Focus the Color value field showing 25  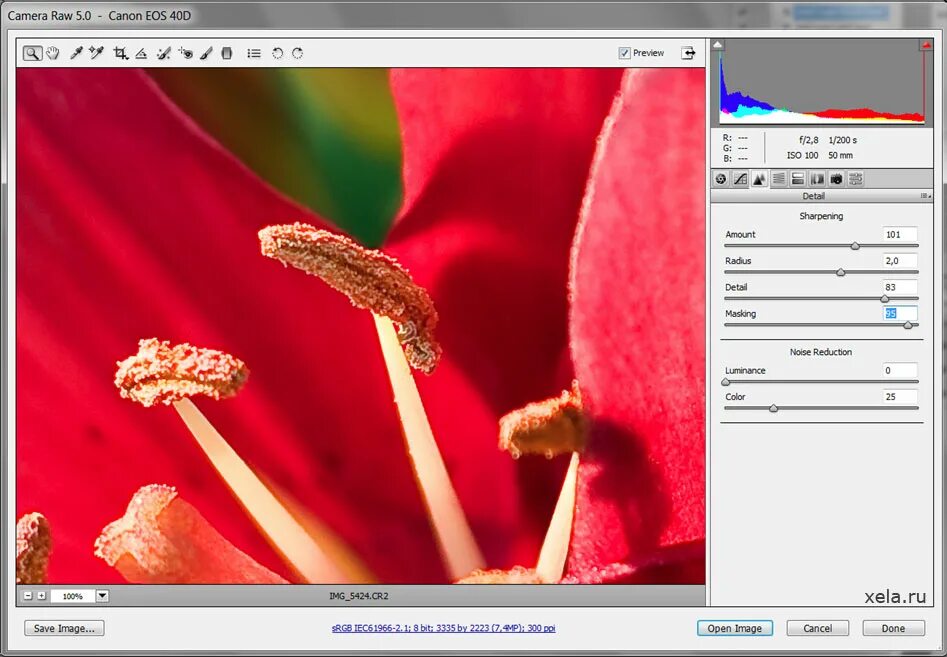pyautogui.click(x=900, y=397)
